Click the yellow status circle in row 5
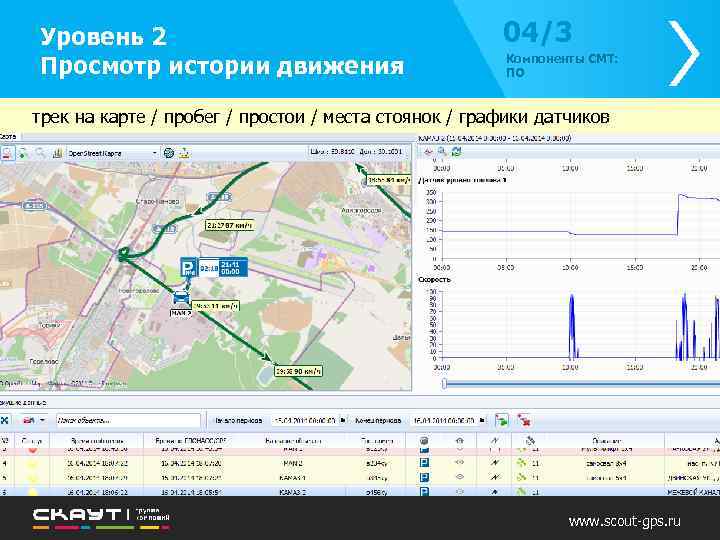Screen dimensions: 720x540 tap(33, 478)
